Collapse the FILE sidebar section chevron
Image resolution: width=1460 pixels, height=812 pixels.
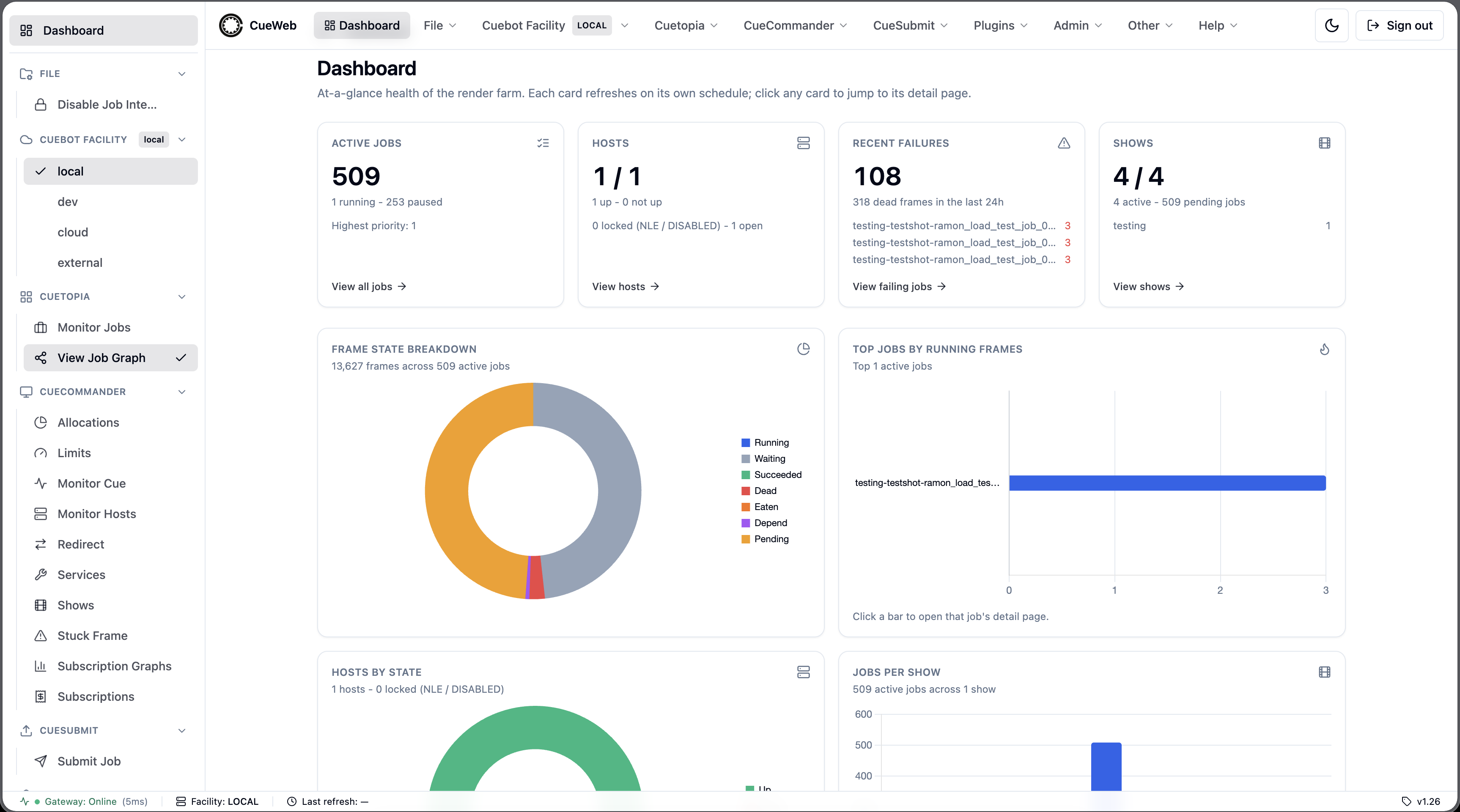pyautogui.click(x=182, y=74)
